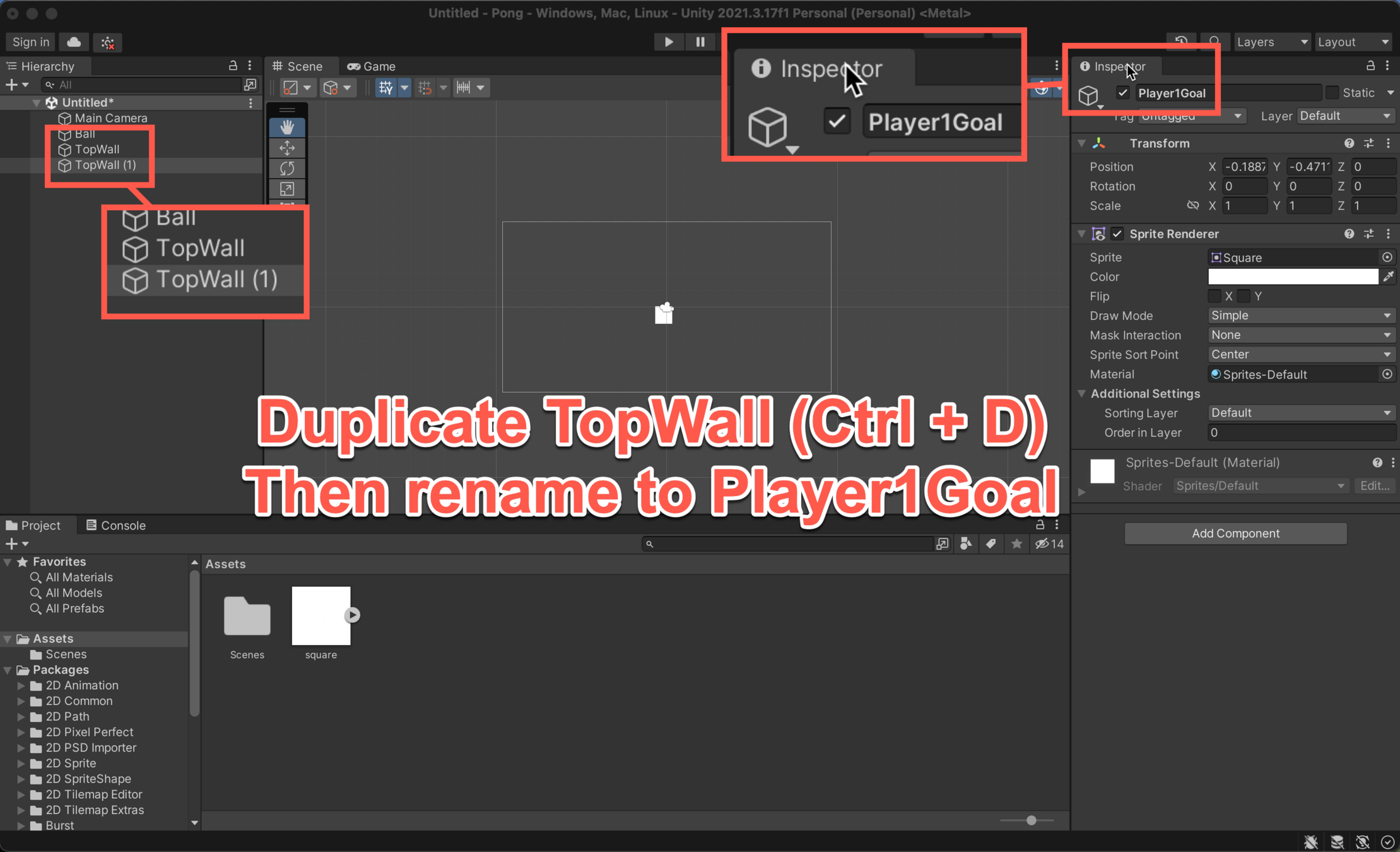Click the Play button in the toolbar
This screenshot has width=1400, height=852.
(669, 42)
